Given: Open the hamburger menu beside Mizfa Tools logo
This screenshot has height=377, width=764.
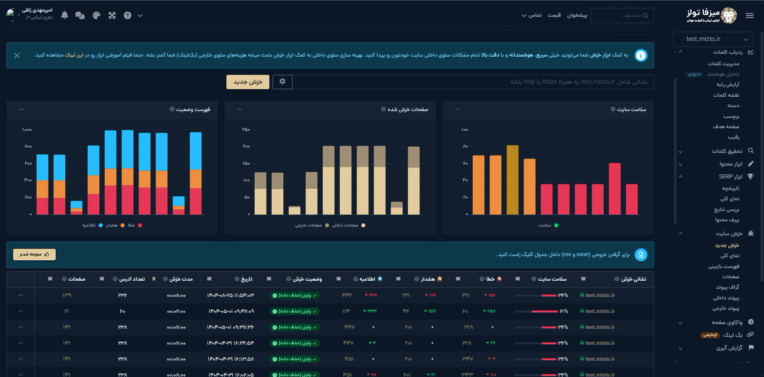Looking at the screenshot, I should click(749, 16).
